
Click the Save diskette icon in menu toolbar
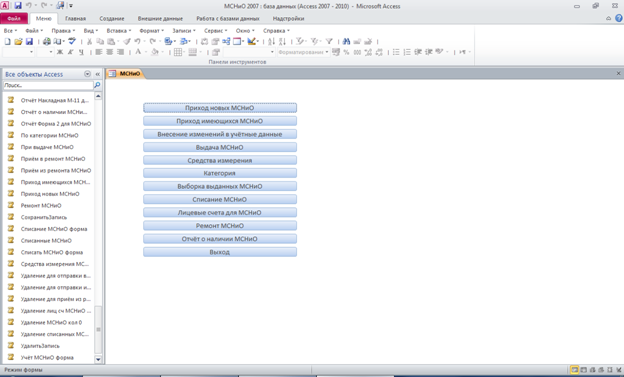29,41
